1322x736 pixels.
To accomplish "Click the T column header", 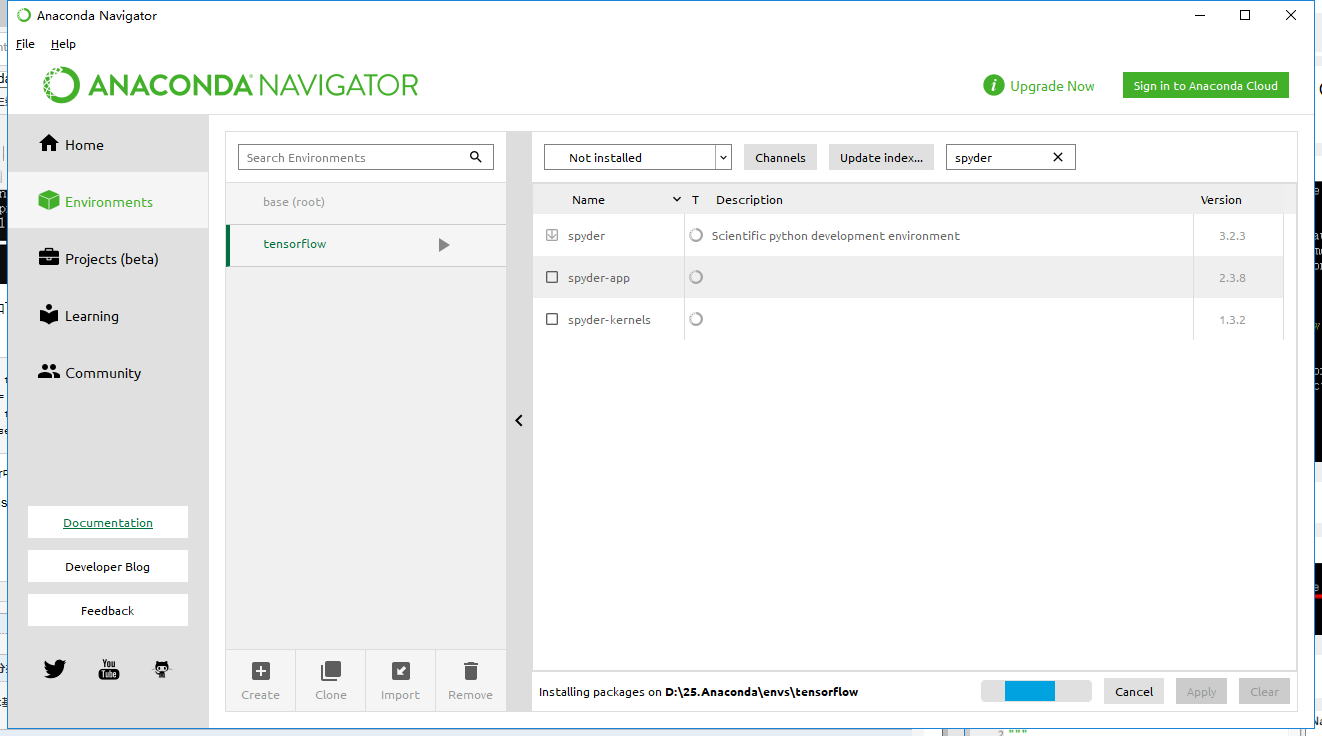I will pos(695,200).
